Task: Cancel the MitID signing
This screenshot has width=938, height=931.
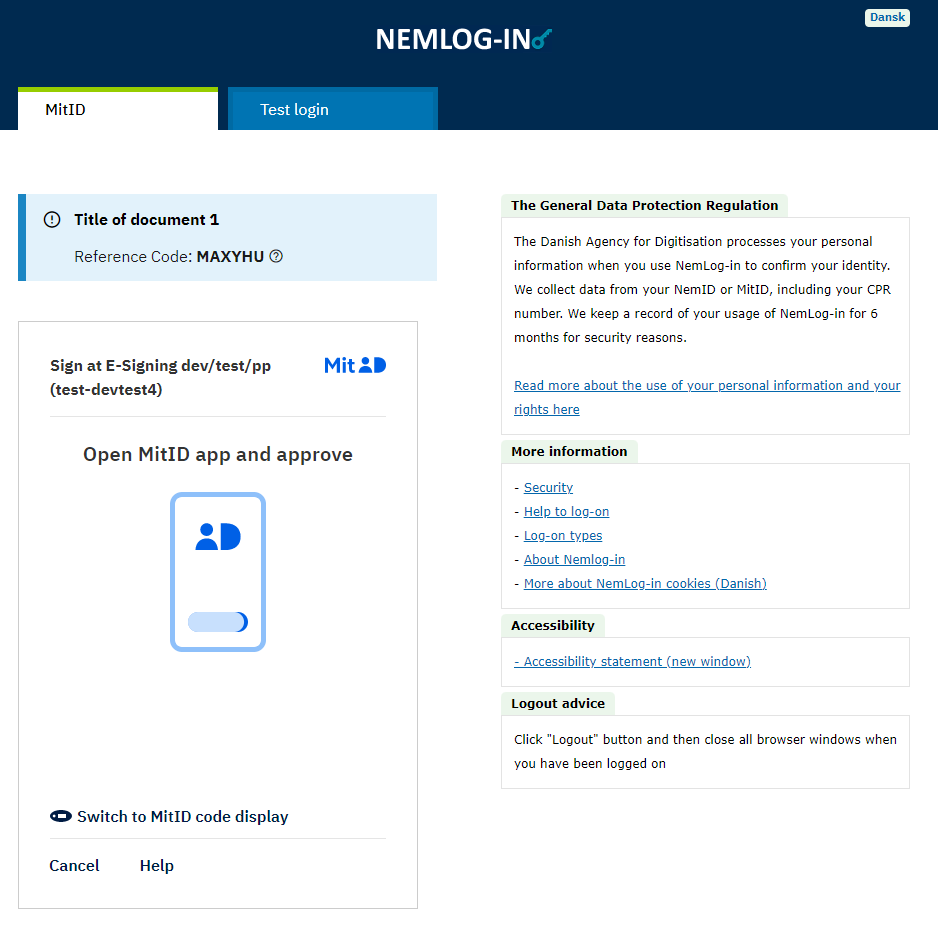Action: 74,866
